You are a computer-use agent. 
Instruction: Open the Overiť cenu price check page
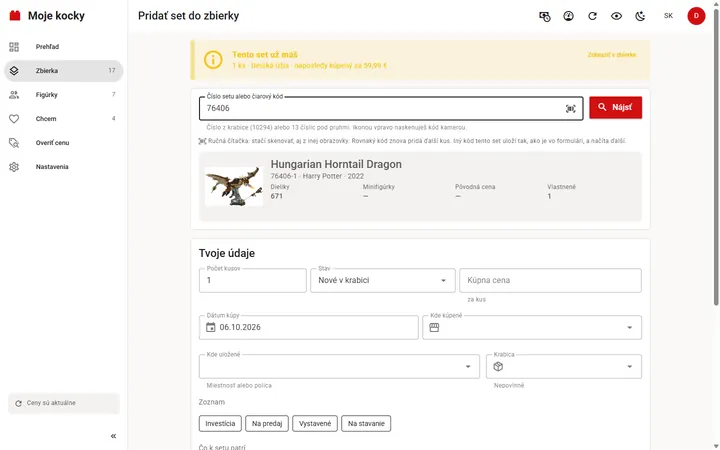click(63, 143)
